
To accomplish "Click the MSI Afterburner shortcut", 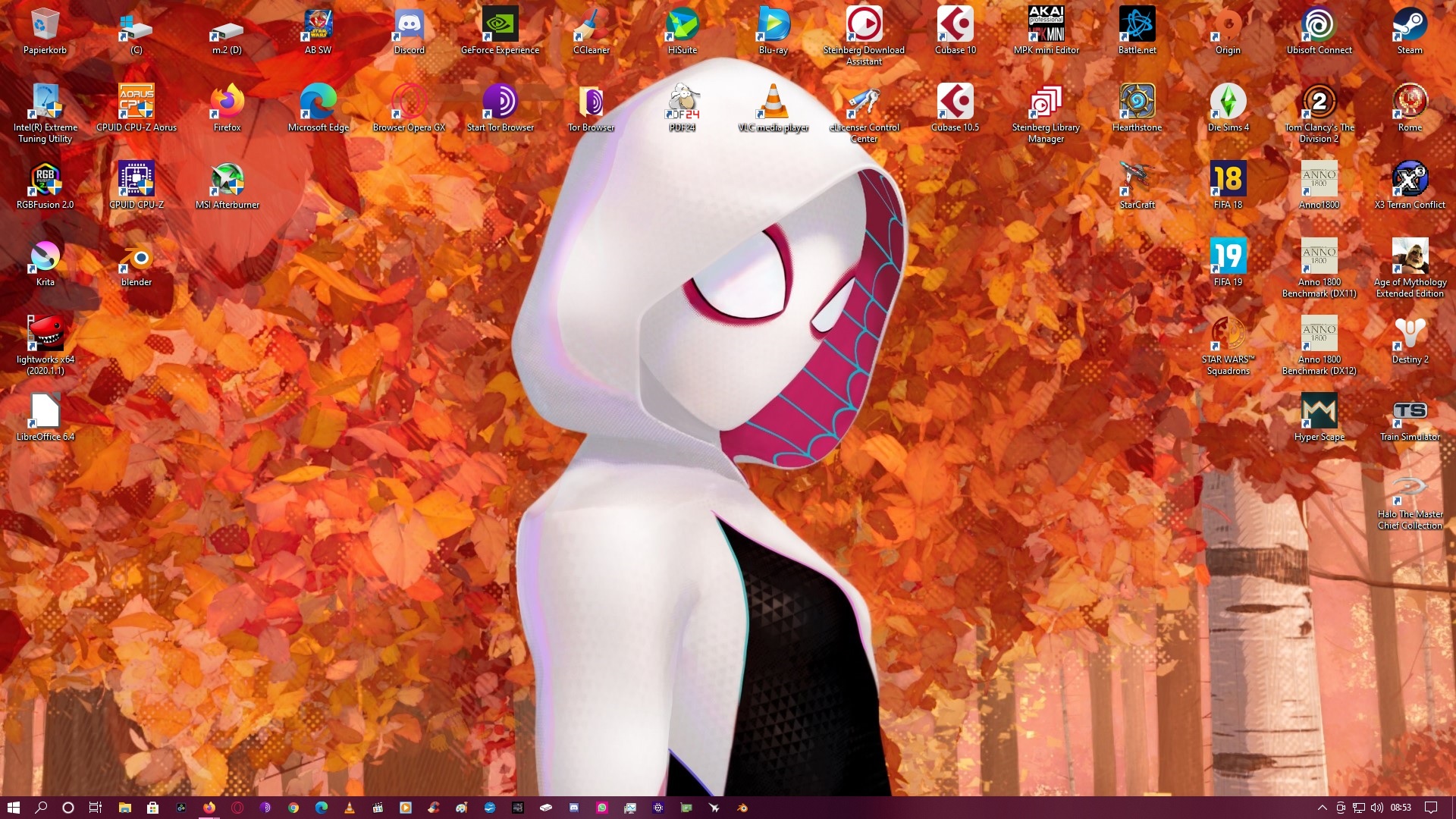I will (x=227, y=180).
